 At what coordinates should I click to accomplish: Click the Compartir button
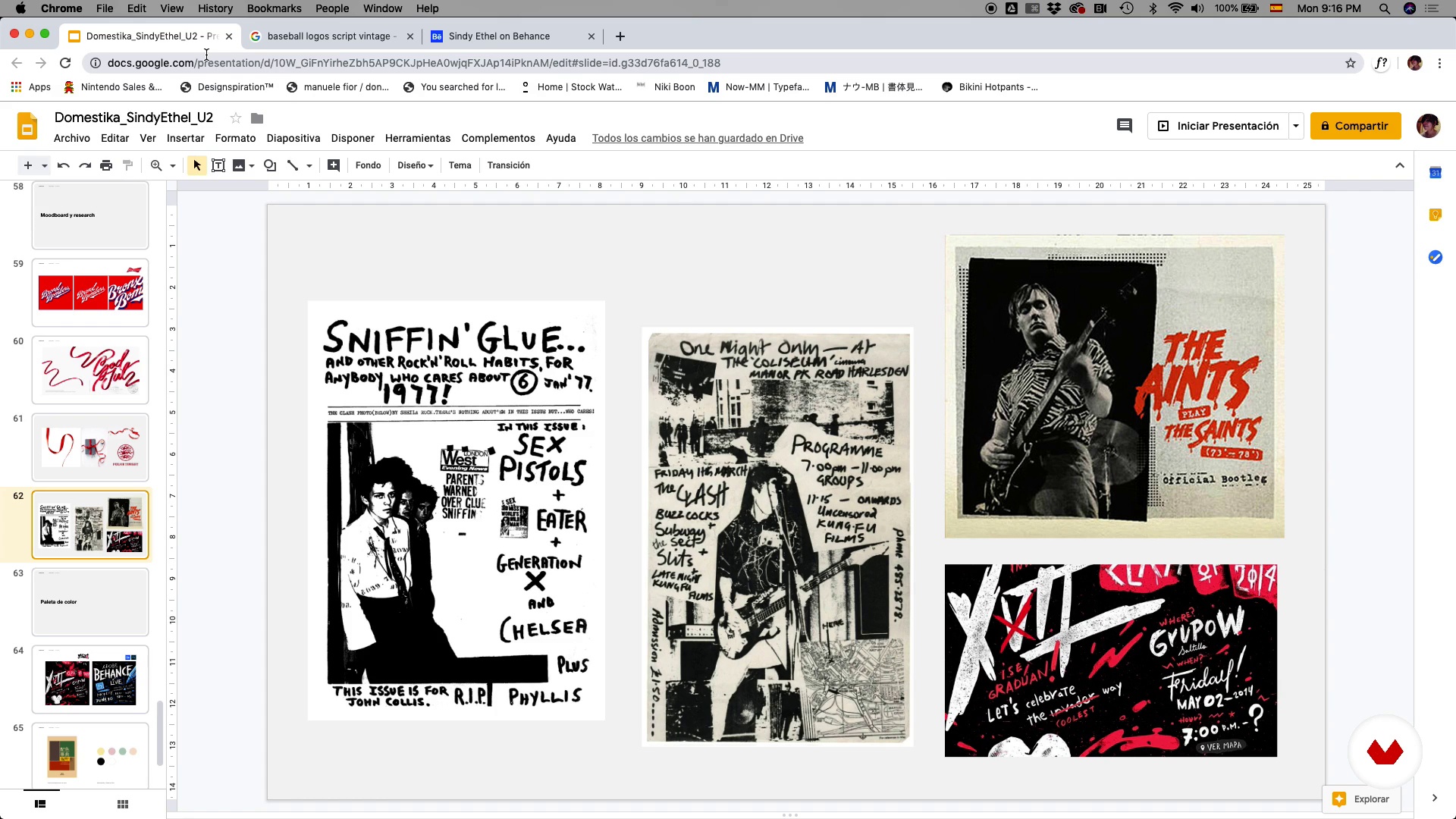point(1355,126)
